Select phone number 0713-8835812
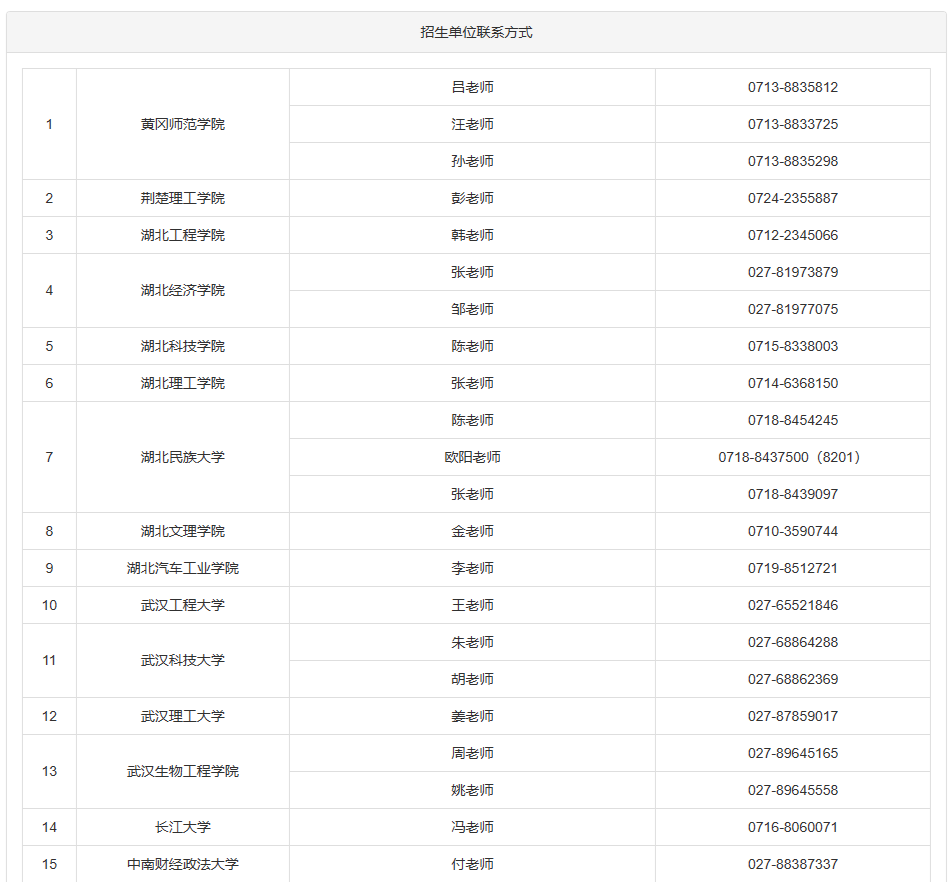Image resolution: width=950 pixels, height=882 pixels. (792, 87)
